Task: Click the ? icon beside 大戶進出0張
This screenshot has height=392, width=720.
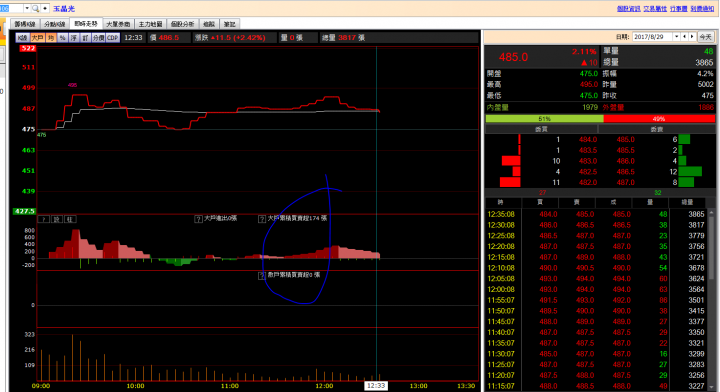Action: (x=198, y=219)
